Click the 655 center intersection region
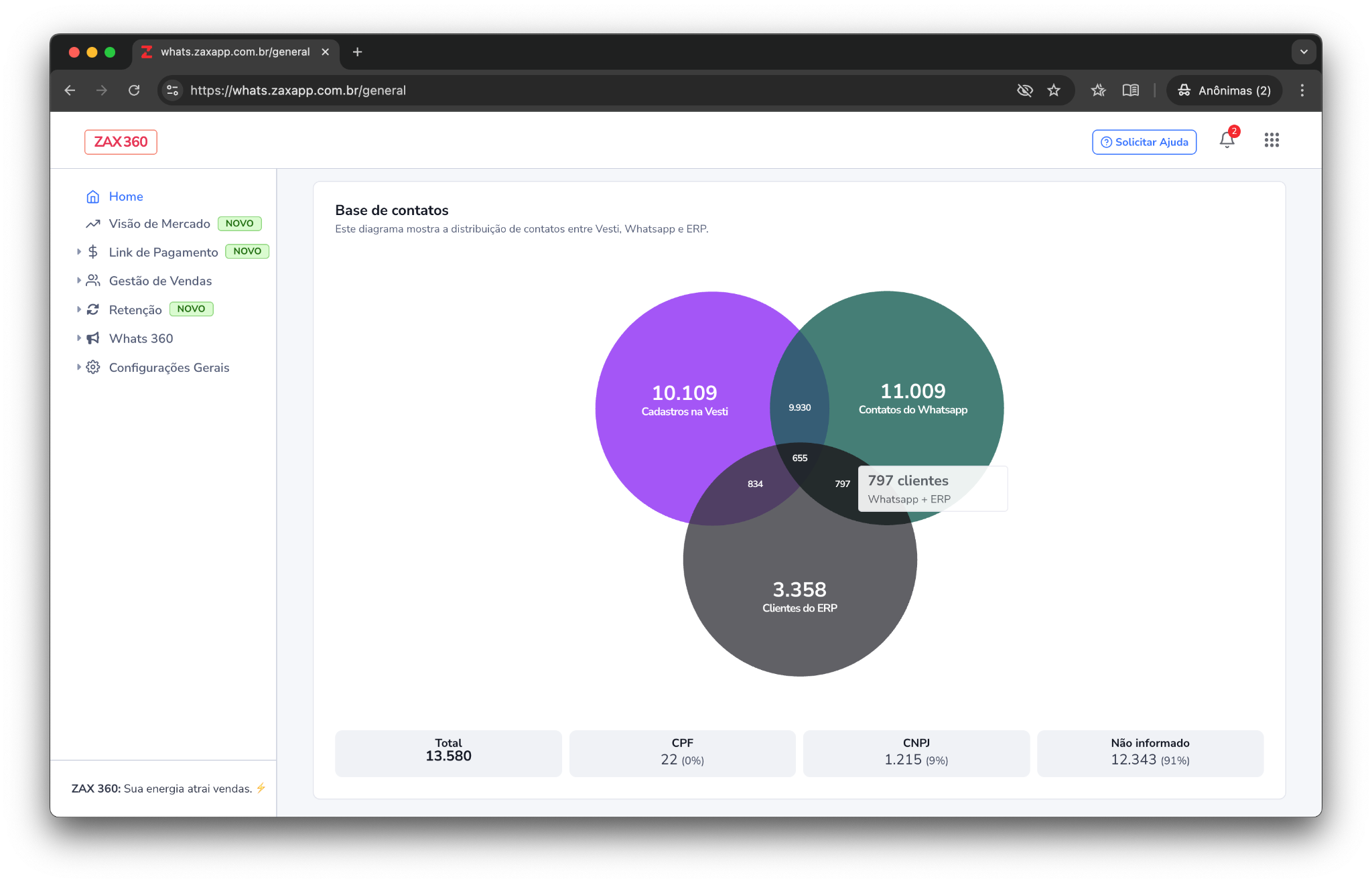 (799, 458)
